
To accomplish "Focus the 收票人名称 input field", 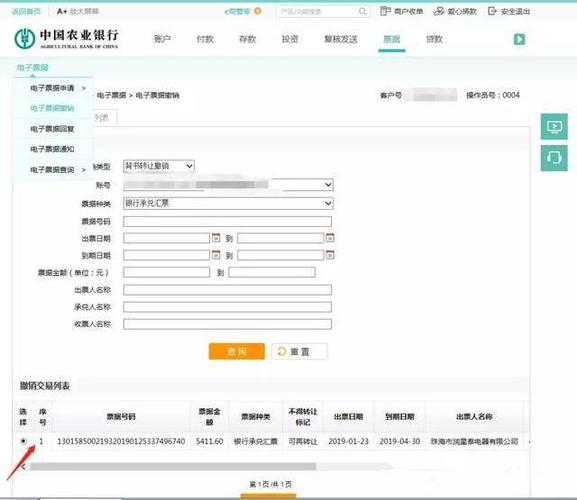I will pos(227,324).
